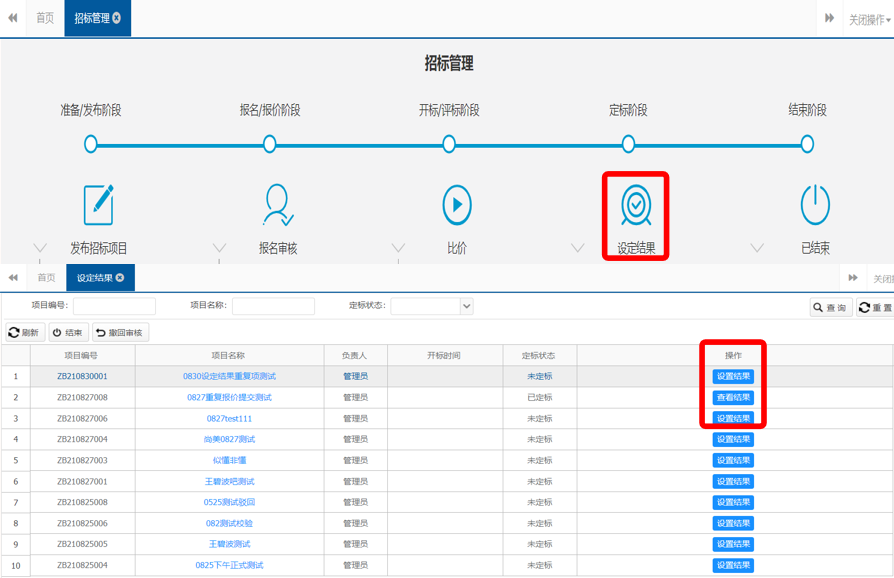Click the 刷新 refresh button
This screenshot has width=894, height=578.
click(24, 333)
